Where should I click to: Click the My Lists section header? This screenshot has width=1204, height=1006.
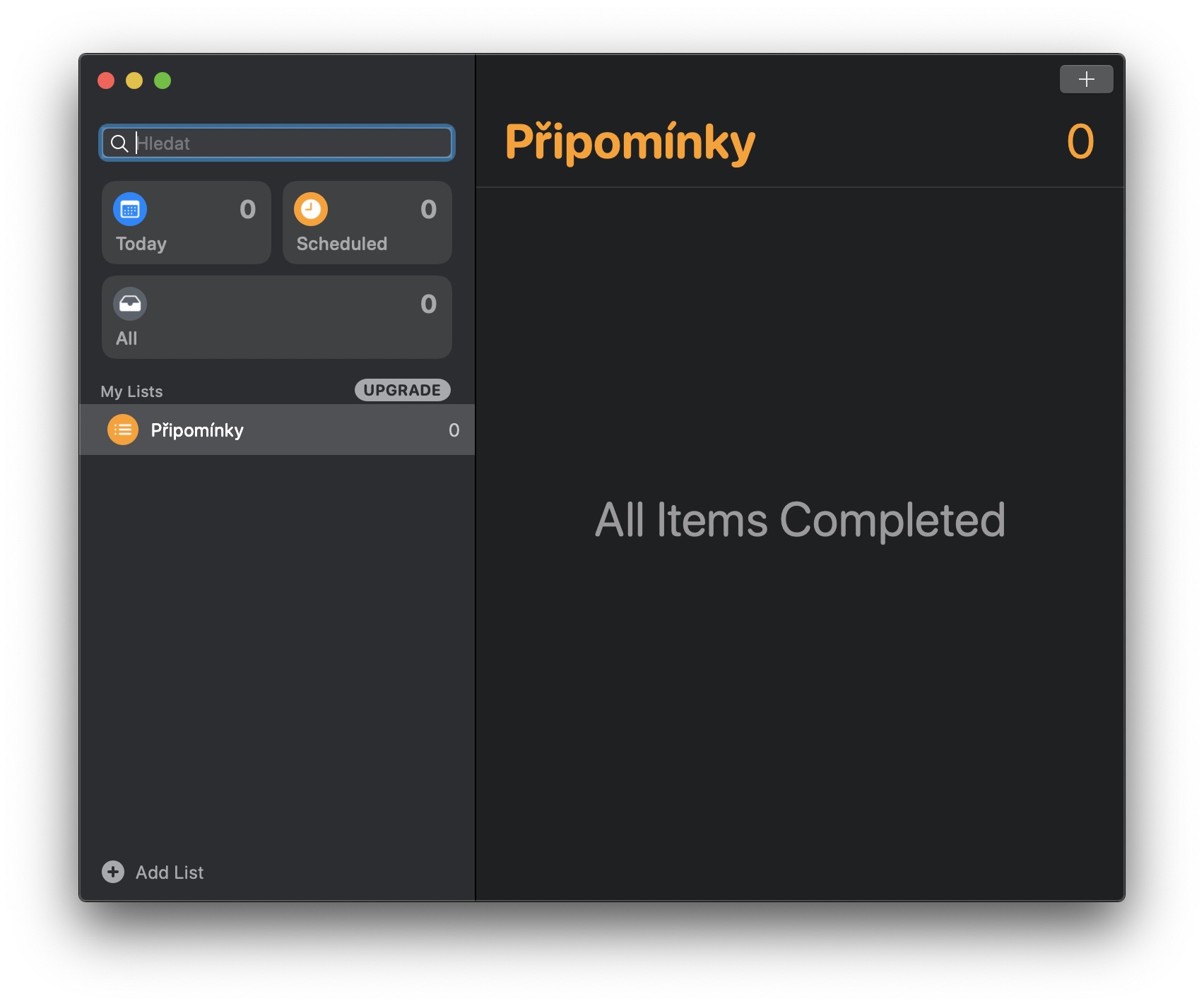coord(131,391)
